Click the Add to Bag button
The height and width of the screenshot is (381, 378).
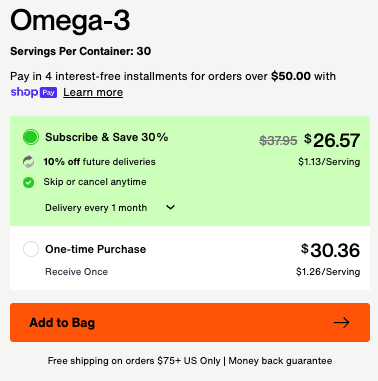coord(190,322)
